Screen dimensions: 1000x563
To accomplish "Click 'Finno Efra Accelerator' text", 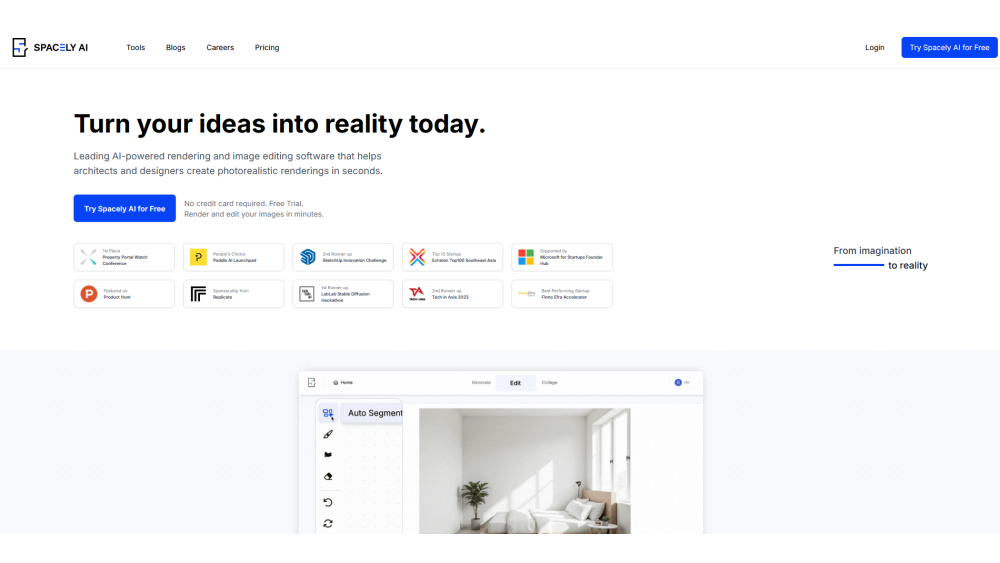I will pos(564,297).
